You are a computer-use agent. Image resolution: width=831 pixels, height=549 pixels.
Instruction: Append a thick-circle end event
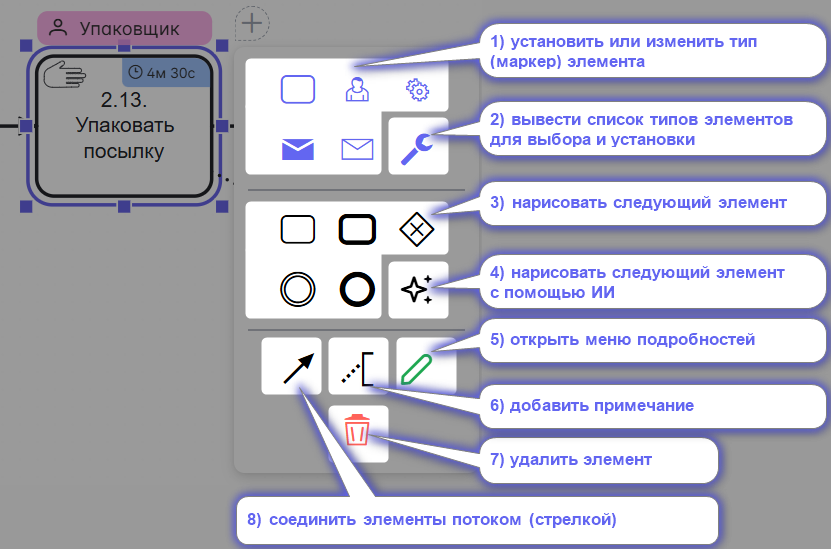[x=357, y=289]
